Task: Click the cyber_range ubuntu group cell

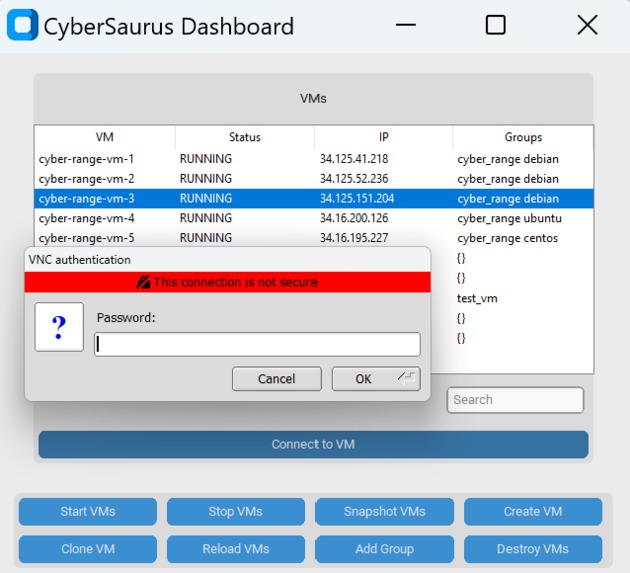Action: click(509, 218)
